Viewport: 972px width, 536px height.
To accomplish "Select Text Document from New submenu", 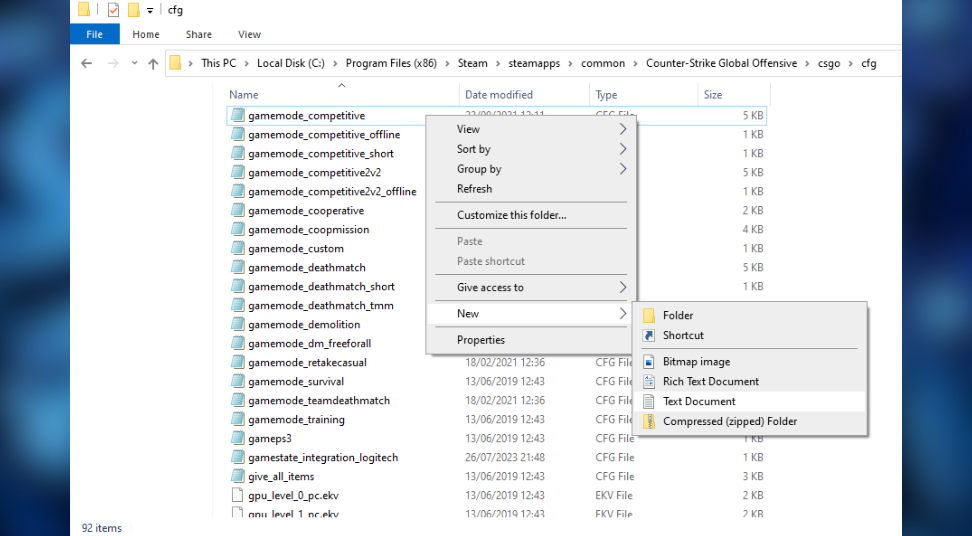I will click(x=699, y=401).
